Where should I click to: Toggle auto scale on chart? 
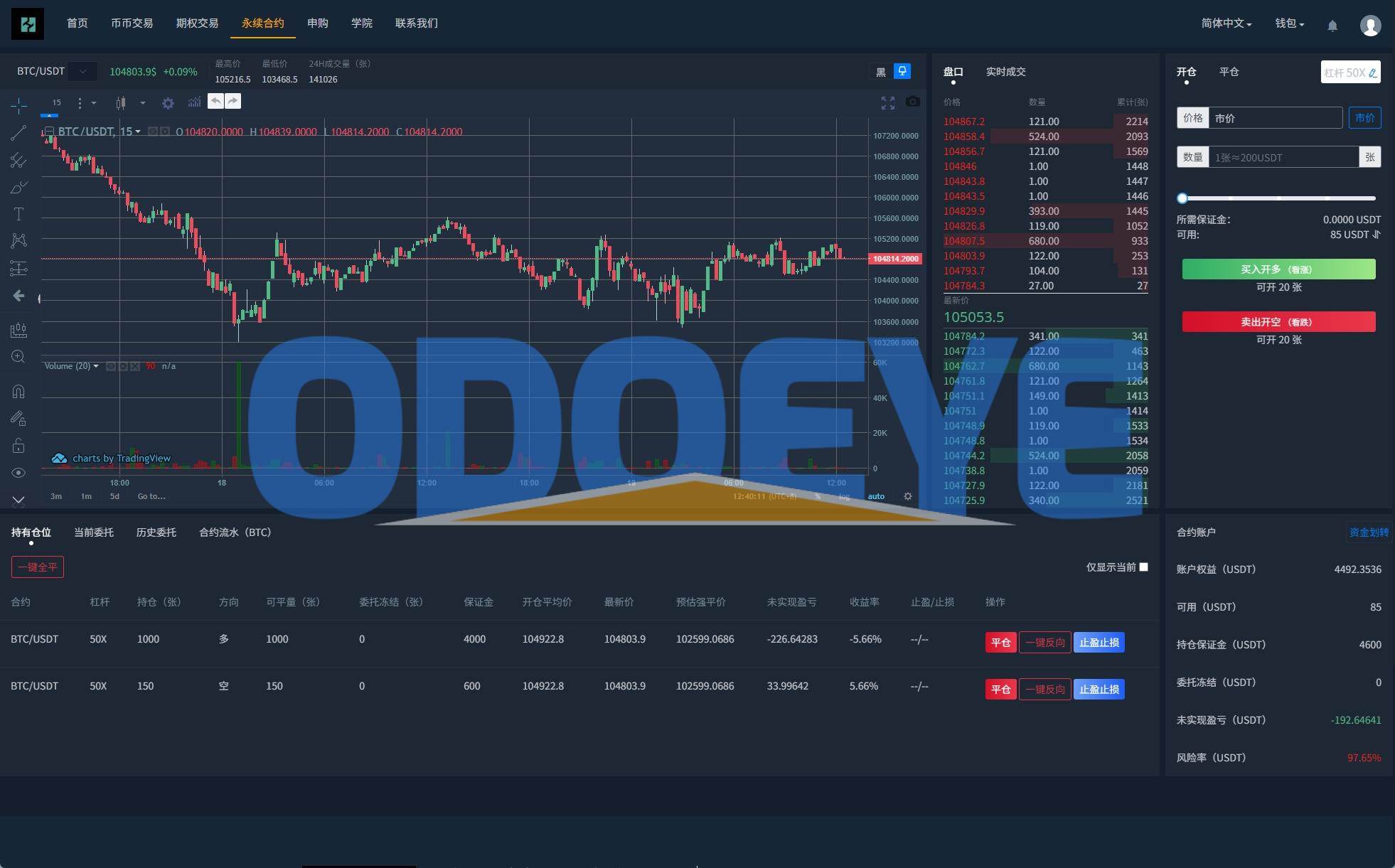pyautogui.click(x=876, y=496)
